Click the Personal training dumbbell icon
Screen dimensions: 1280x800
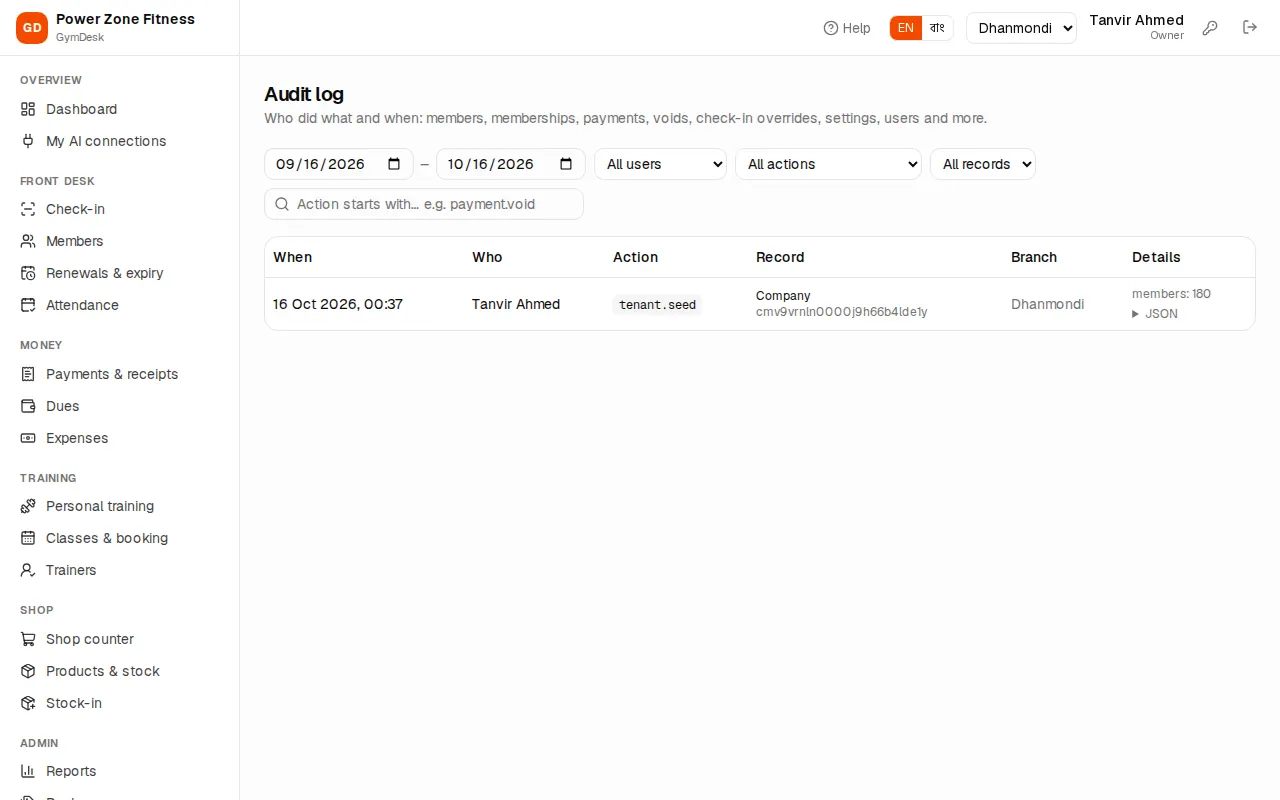(x=28, y=506)
